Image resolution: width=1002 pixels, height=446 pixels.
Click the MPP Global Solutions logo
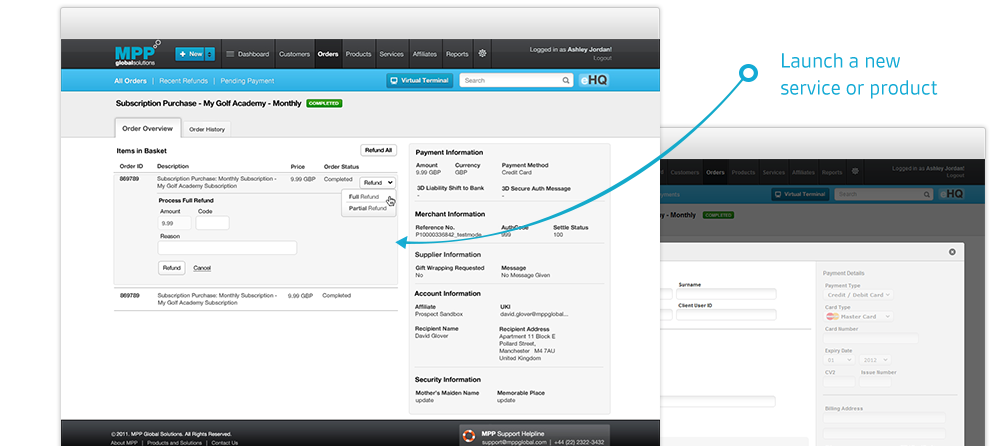pyautogui.click(x=137, y=54)
